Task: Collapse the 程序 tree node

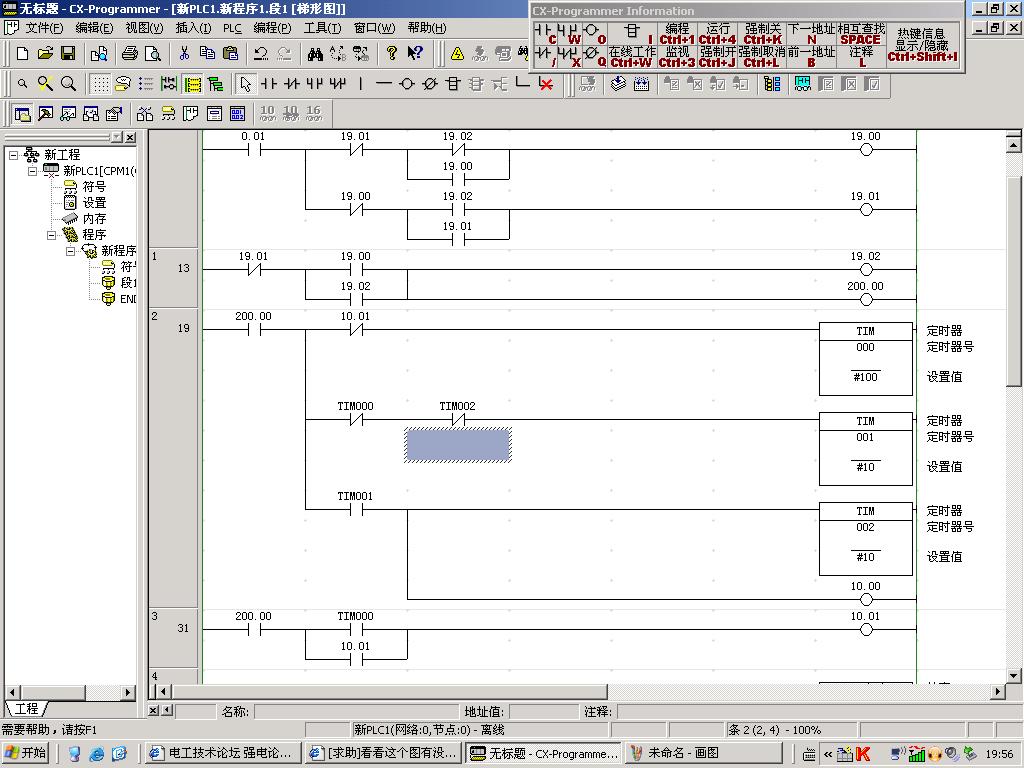Action: tap(51, 235)
